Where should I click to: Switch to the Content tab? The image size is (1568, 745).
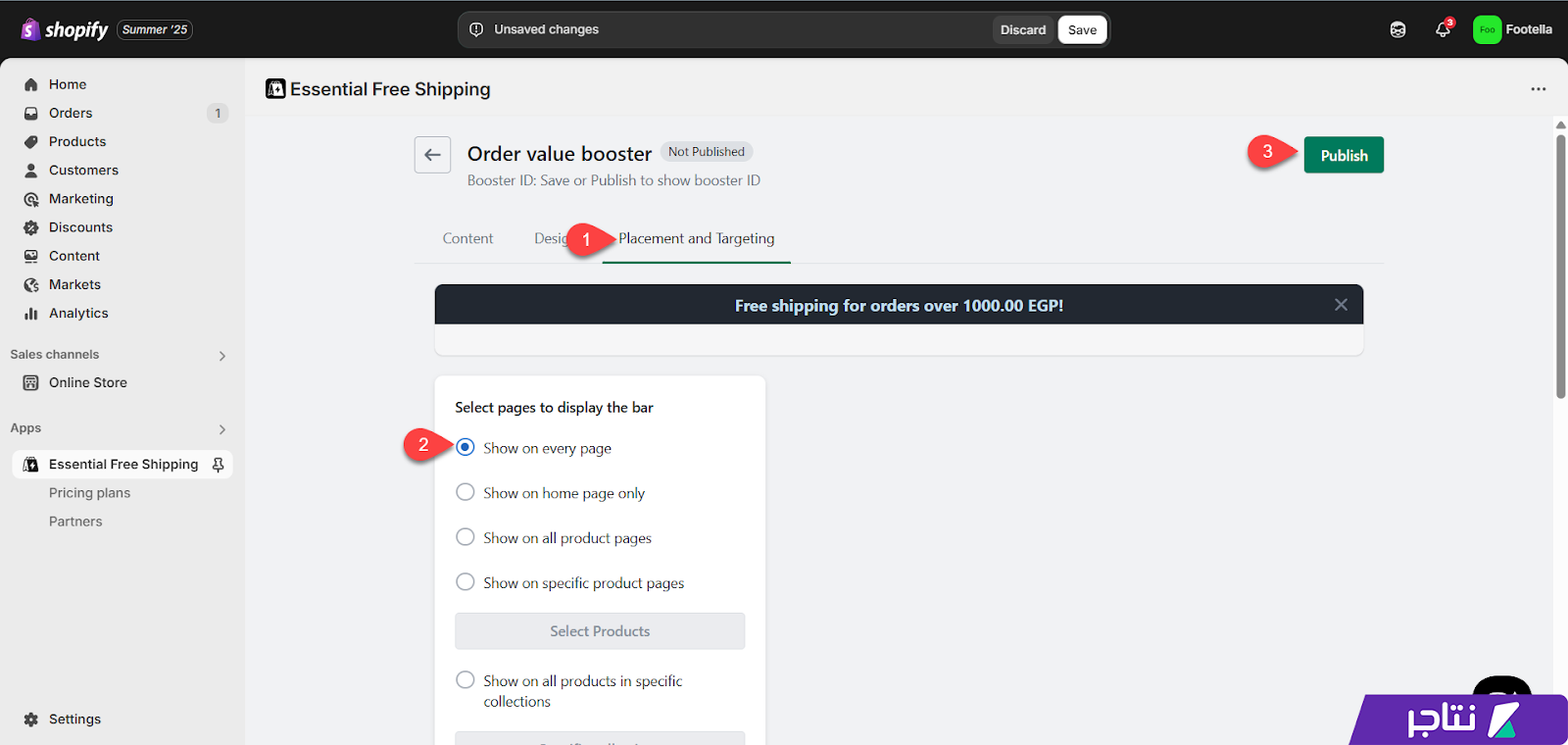(x=467, y=238)
